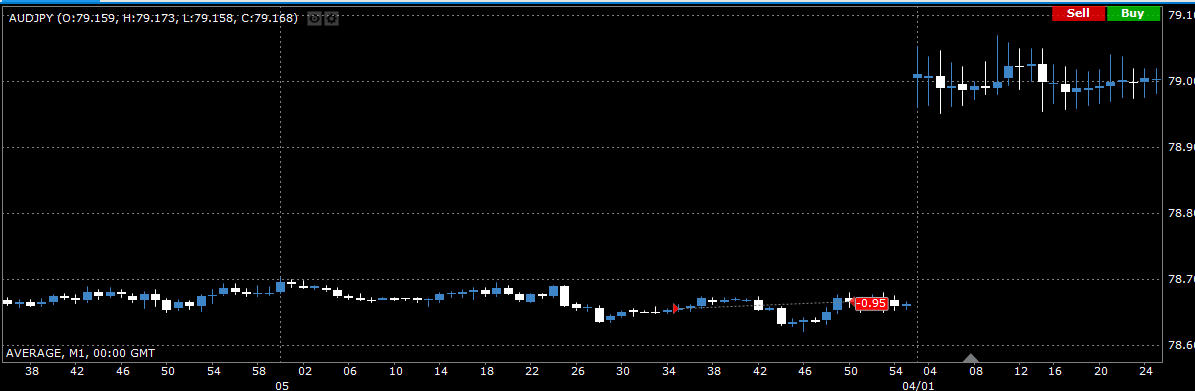The width and height of the screenshot is (1195, 391).
Task: Open chart settings via the gear icon
Action: coord(332,18)
